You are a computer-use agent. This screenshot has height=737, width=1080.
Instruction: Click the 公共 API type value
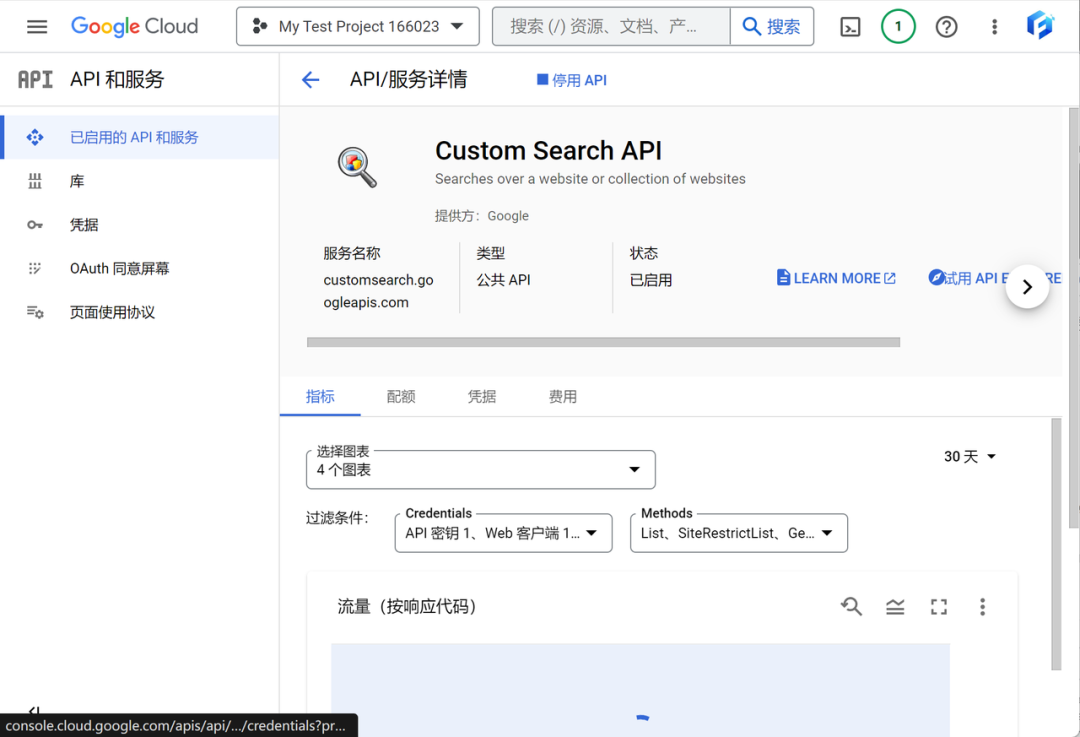(503, 280)
